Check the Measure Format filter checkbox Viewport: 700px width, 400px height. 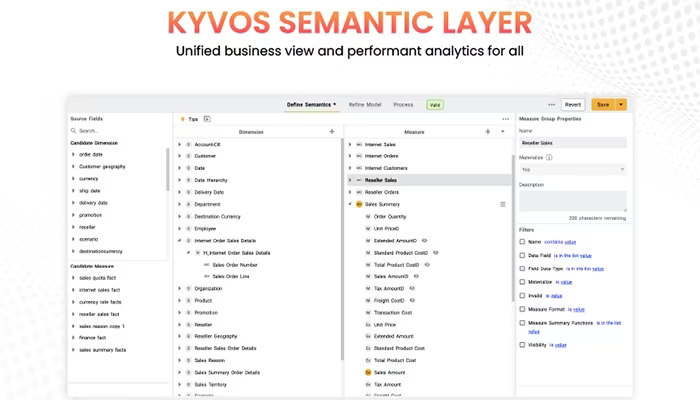coord(522,309)
